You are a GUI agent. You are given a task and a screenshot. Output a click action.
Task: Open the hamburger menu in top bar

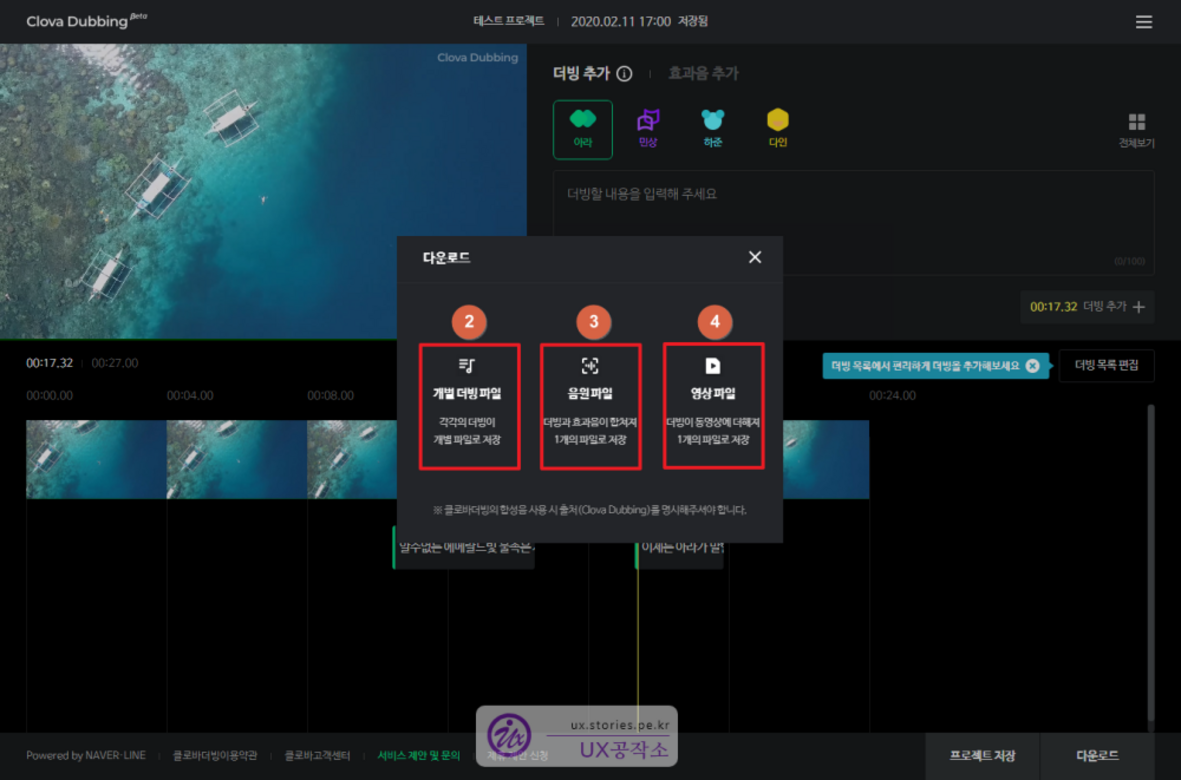(1144, 22)
